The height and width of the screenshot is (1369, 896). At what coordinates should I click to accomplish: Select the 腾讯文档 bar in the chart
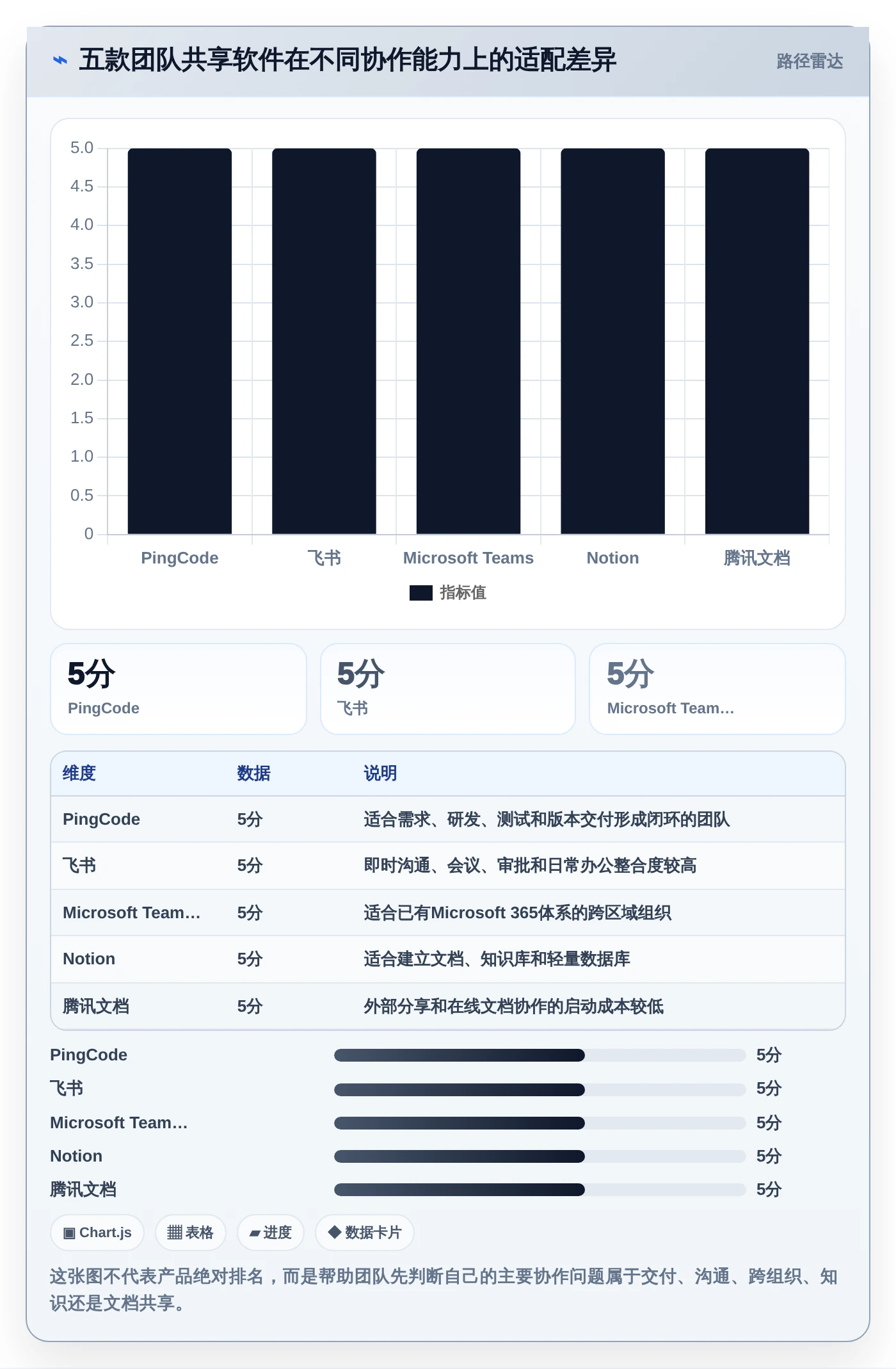[757, 341]
